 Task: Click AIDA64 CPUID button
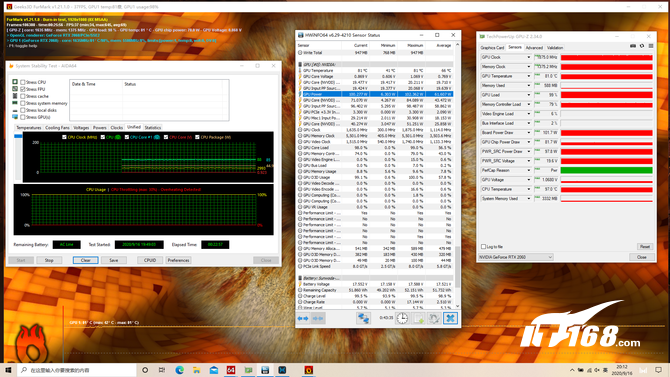(150, 260)
